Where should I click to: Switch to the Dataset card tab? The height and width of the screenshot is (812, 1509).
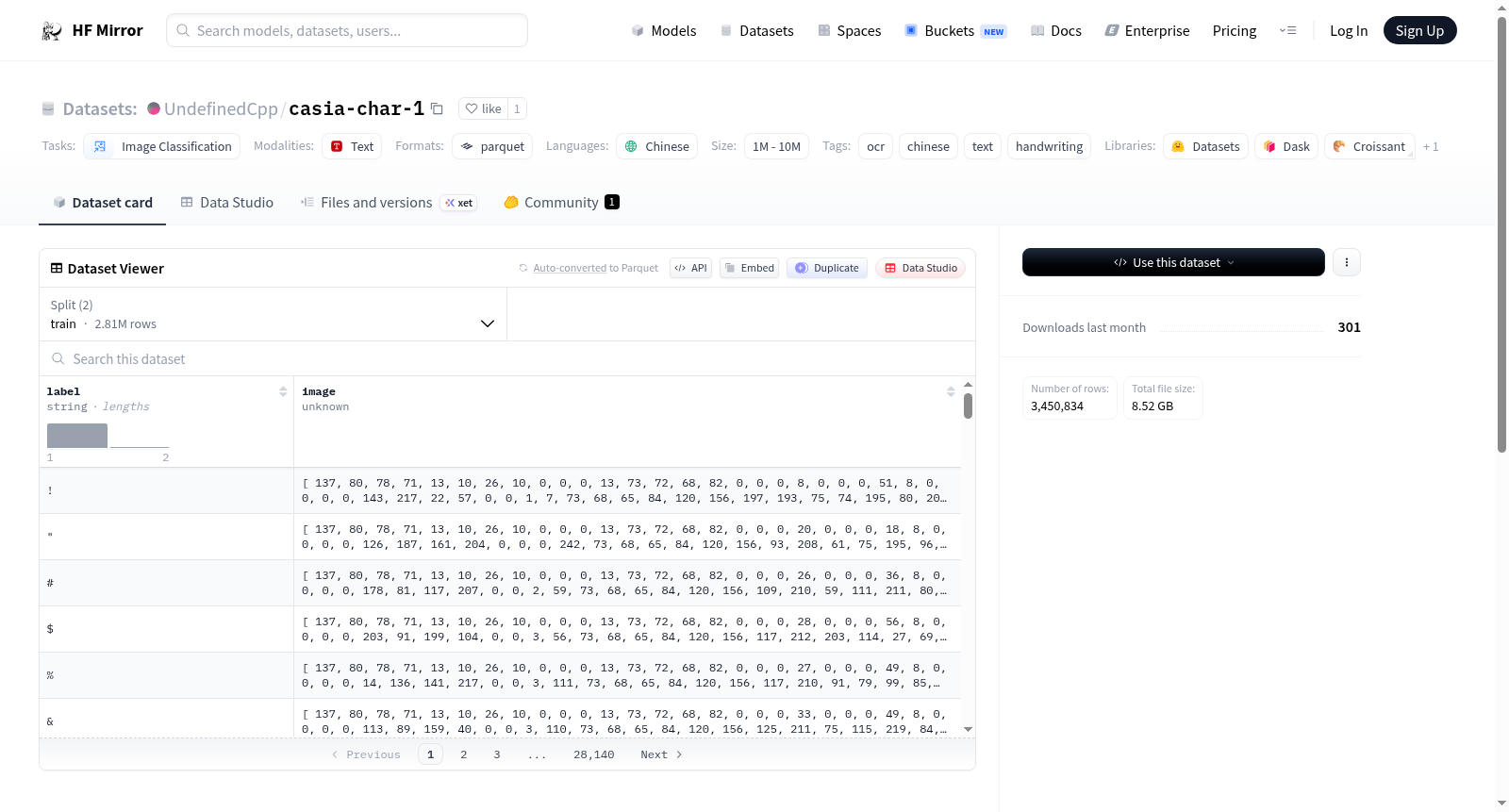coord(103,203)
